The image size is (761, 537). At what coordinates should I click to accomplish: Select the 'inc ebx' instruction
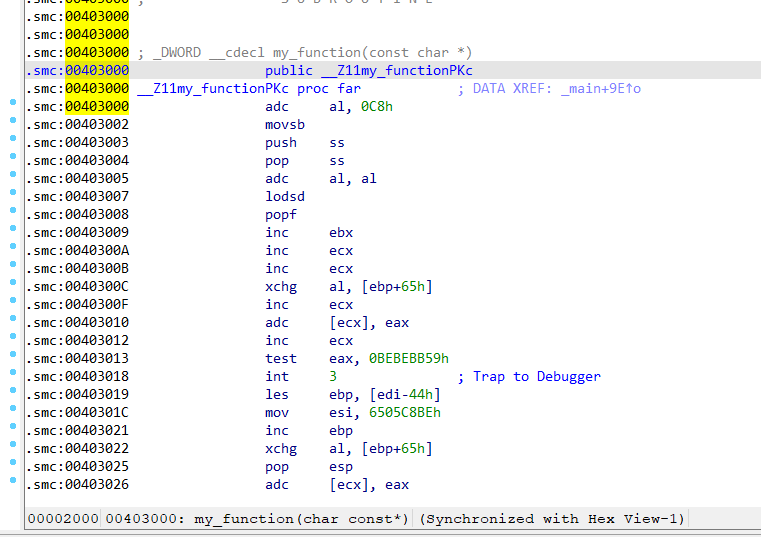click(309, 233)
